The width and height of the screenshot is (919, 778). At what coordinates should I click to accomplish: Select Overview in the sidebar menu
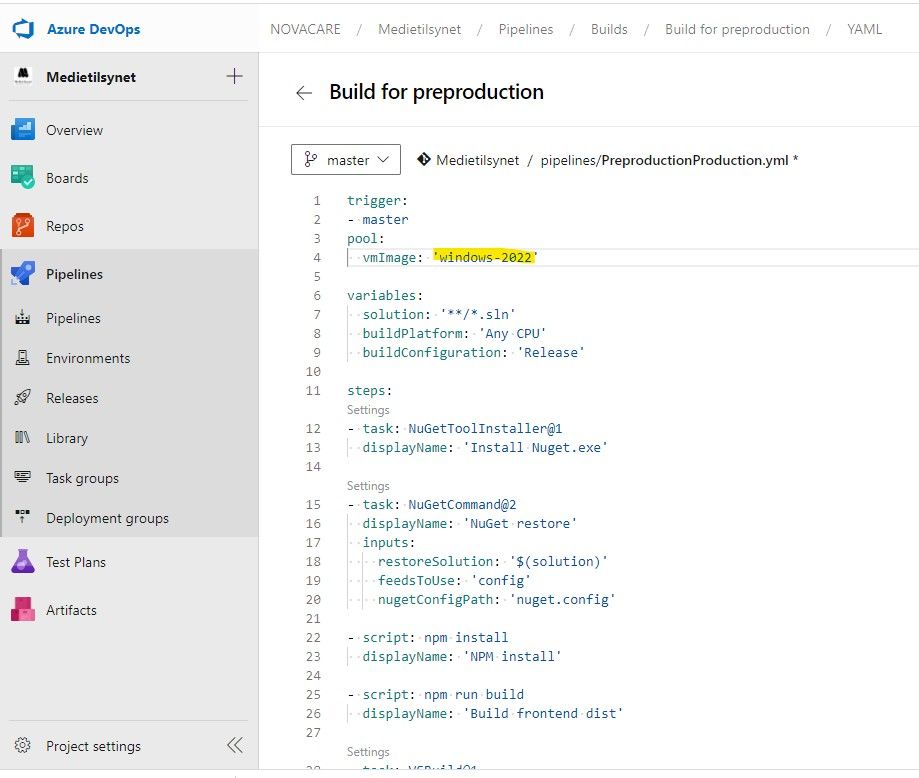click(74, 130)
